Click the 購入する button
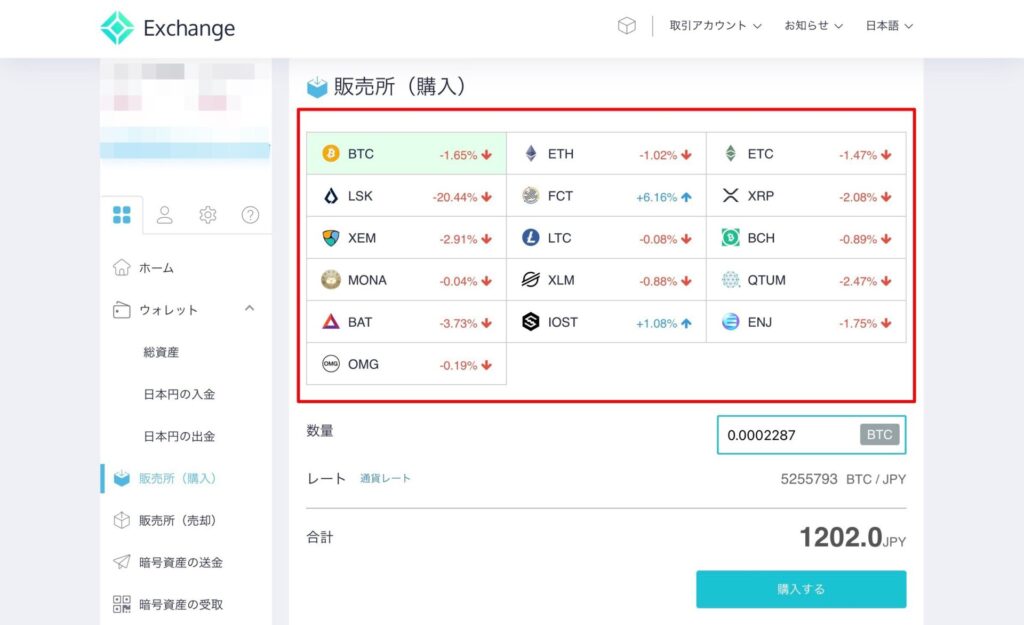 [801, 589]
